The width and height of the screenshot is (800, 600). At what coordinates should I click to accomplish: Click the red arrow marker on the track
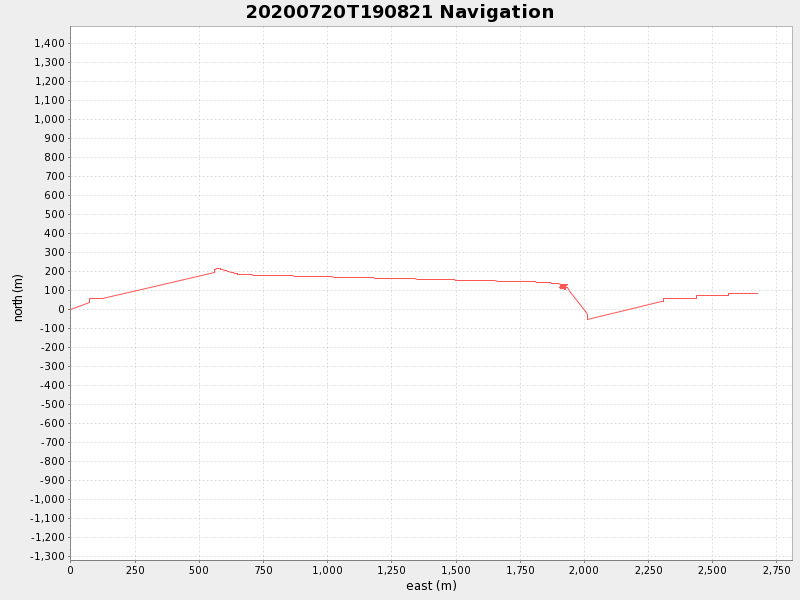(563, 287)
